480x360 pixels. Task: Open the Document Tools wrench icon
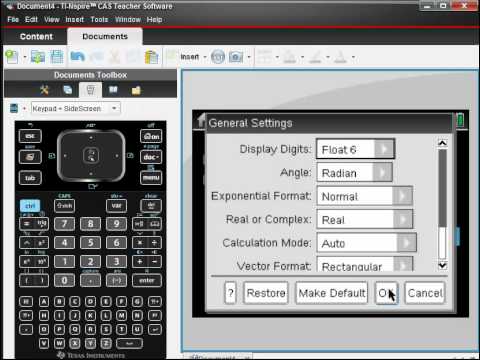44,90
